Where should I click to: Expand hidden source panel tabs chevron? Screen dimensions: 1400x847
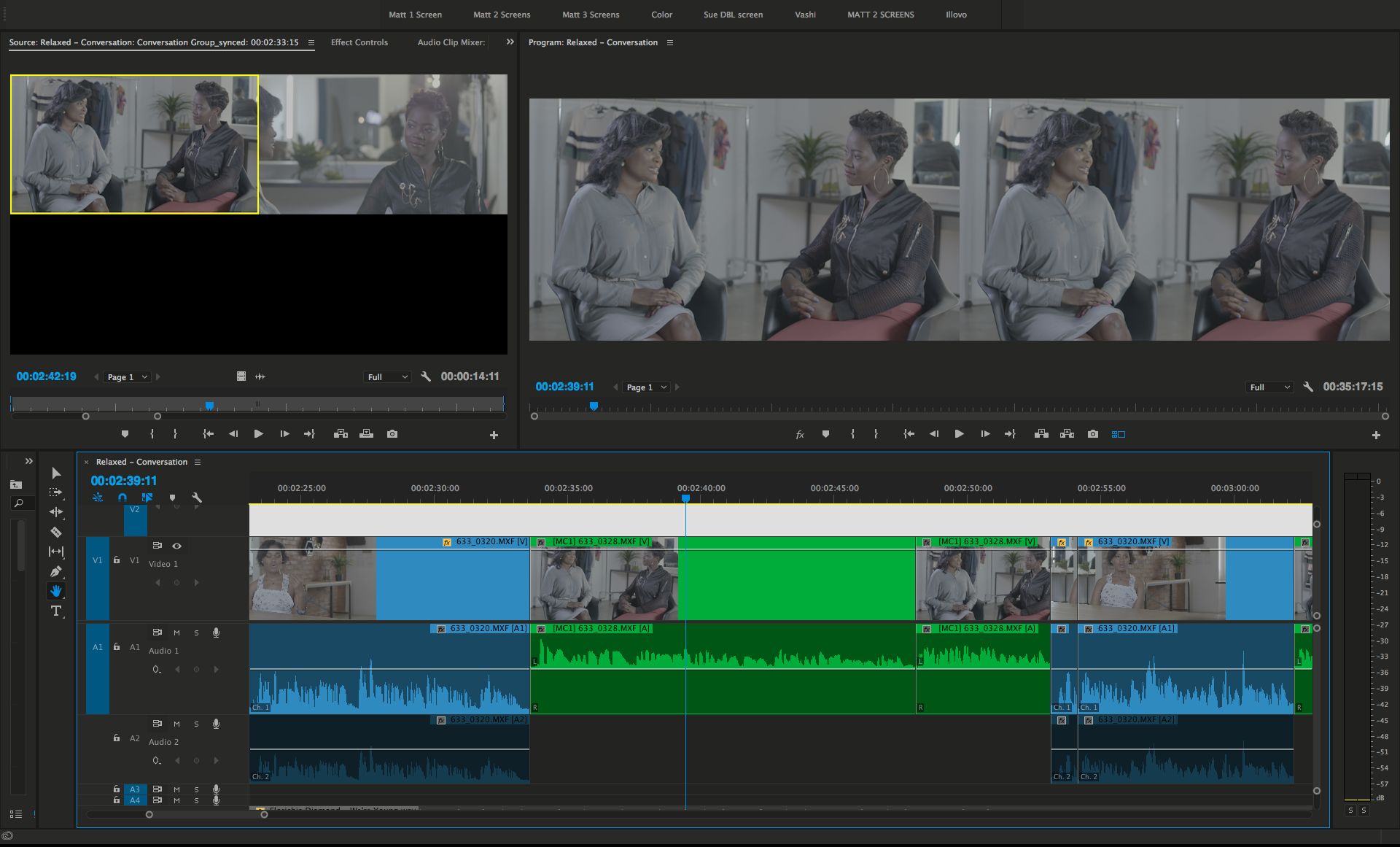pyautogui.click(x=510, y=42)
